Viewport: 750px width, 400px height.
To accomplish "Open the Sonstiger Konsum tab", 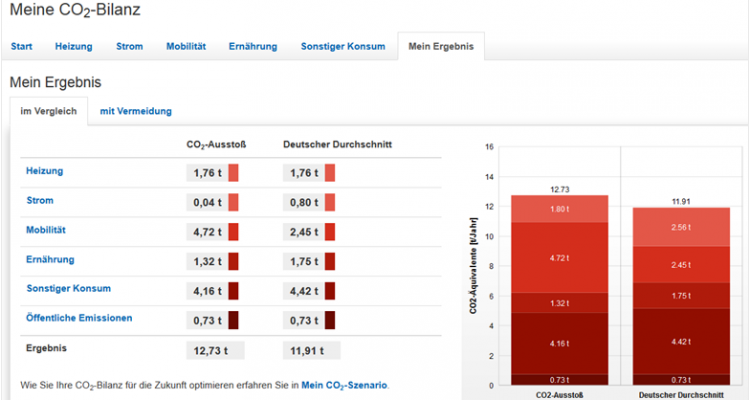I will click(343, 46).
